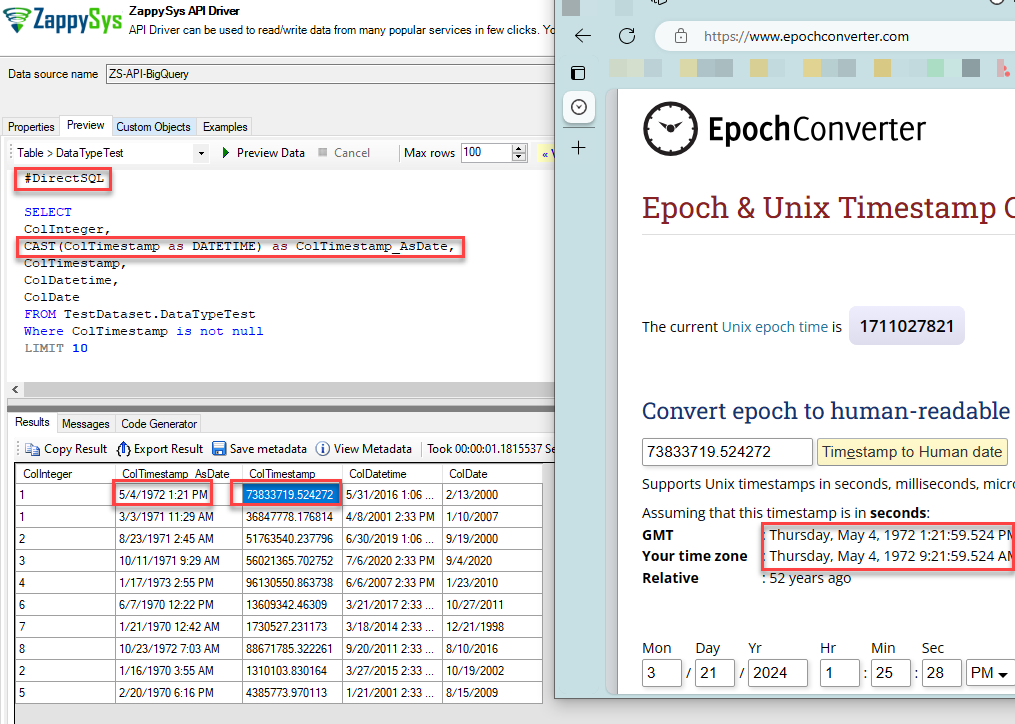Navigate back in the browser
The image size is (1015, 724).
(x=583, y=35)
